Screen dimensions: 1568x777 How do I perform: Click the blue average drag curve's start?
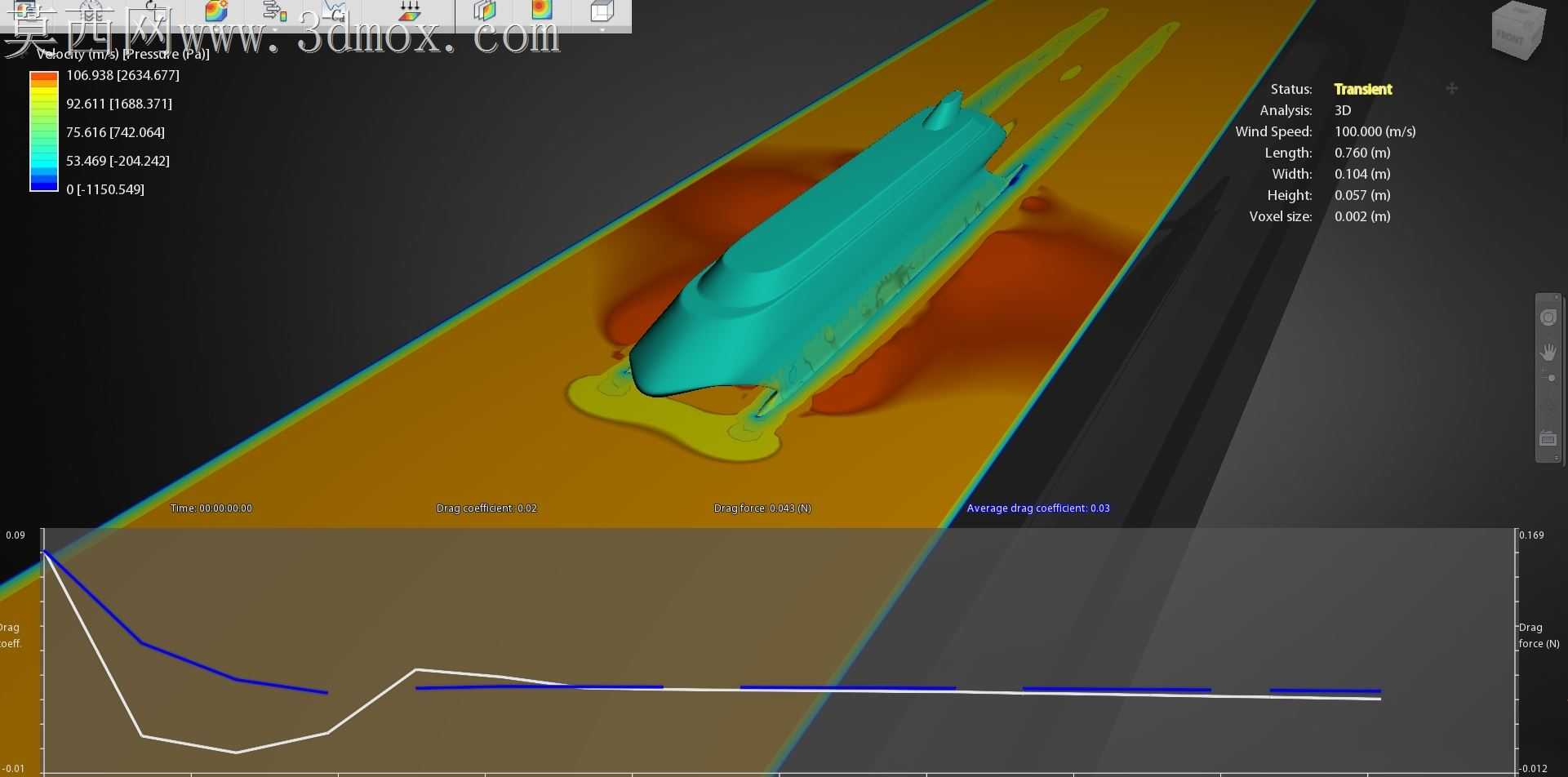[44, 553]
